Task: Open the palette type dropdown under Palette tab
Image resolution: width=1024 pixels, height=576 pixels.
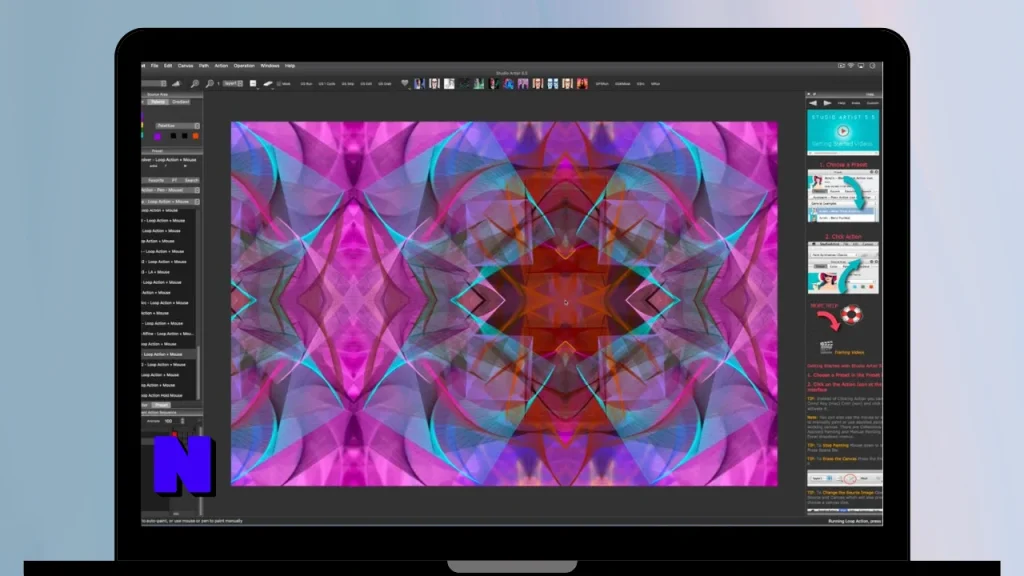Action: [x=177, y=125]
